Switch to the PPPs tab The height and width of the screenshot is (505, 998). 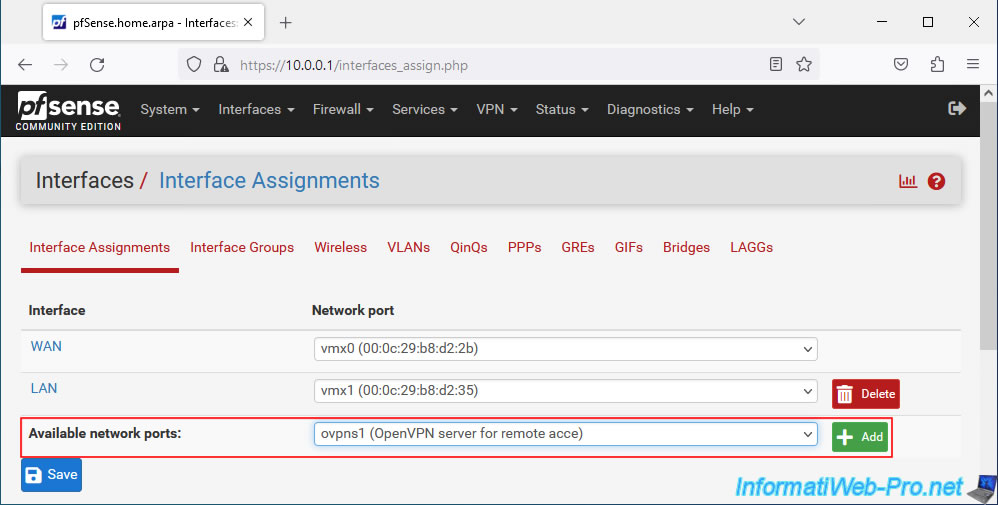pos(524,248)
